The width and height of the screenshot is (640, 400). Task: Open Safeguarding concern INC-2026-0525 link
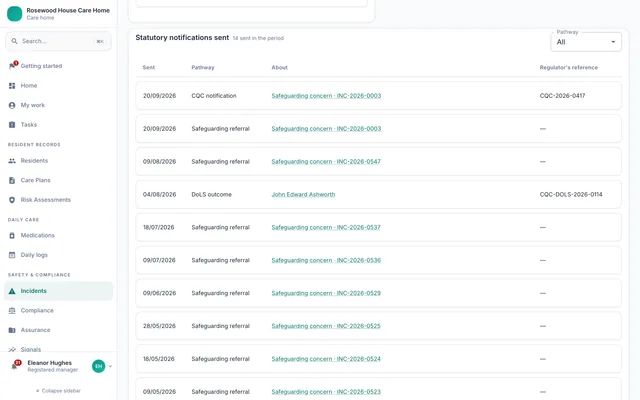[x=326, y=326]
